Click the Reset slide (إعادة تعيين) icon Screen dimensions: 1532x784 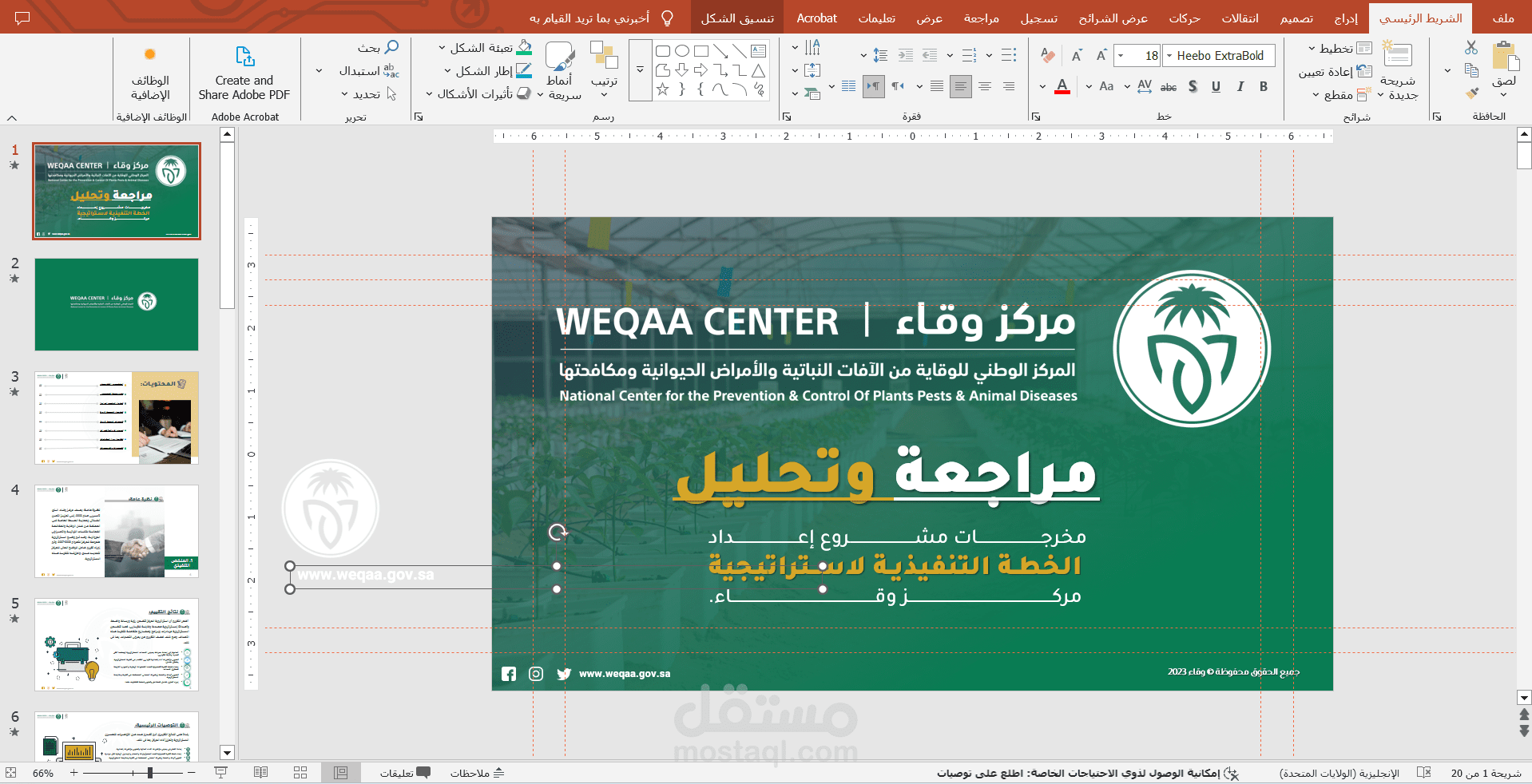(1365, 71)
